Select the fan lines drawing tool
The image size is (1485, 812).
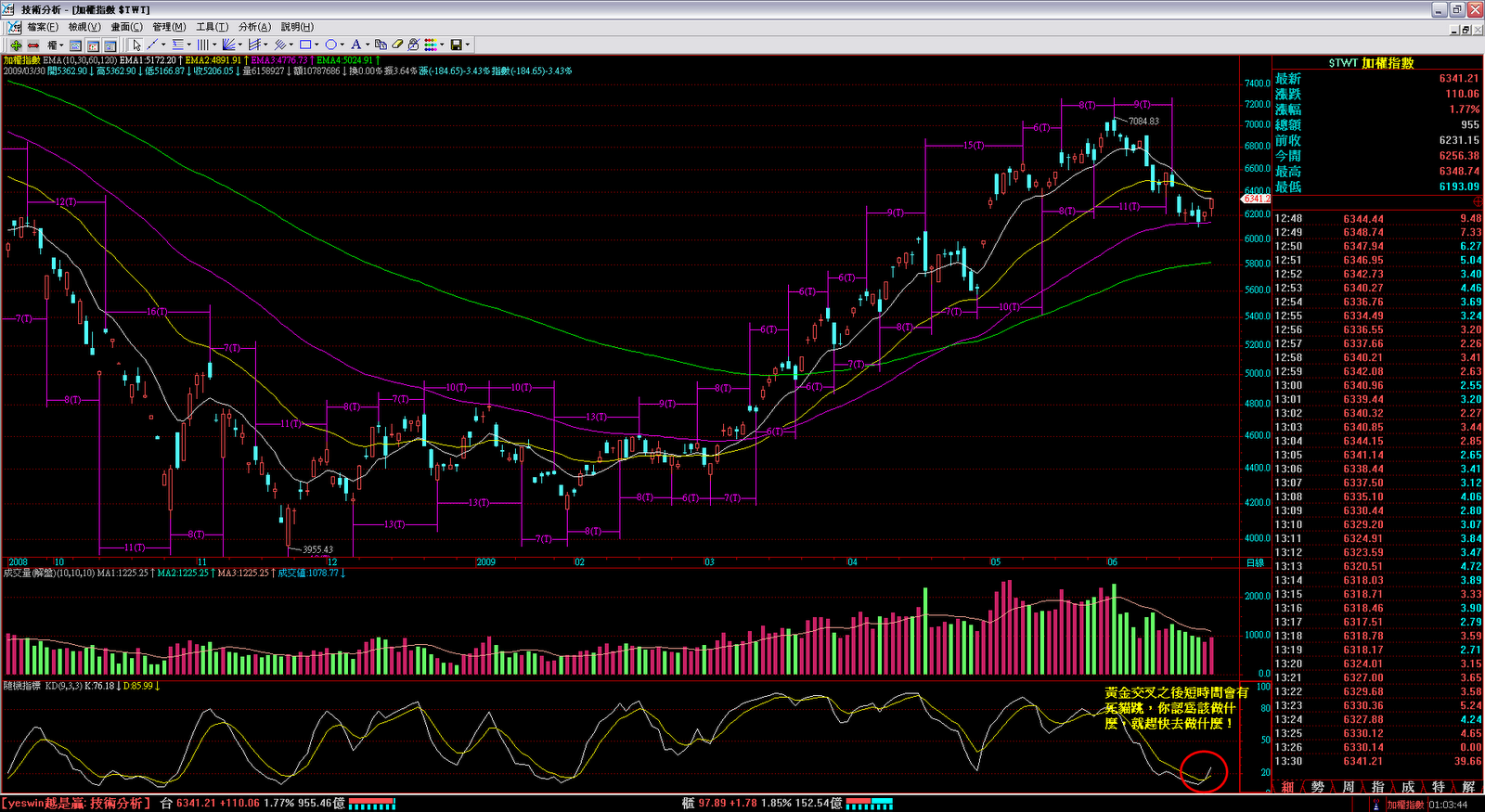(229, 45)
